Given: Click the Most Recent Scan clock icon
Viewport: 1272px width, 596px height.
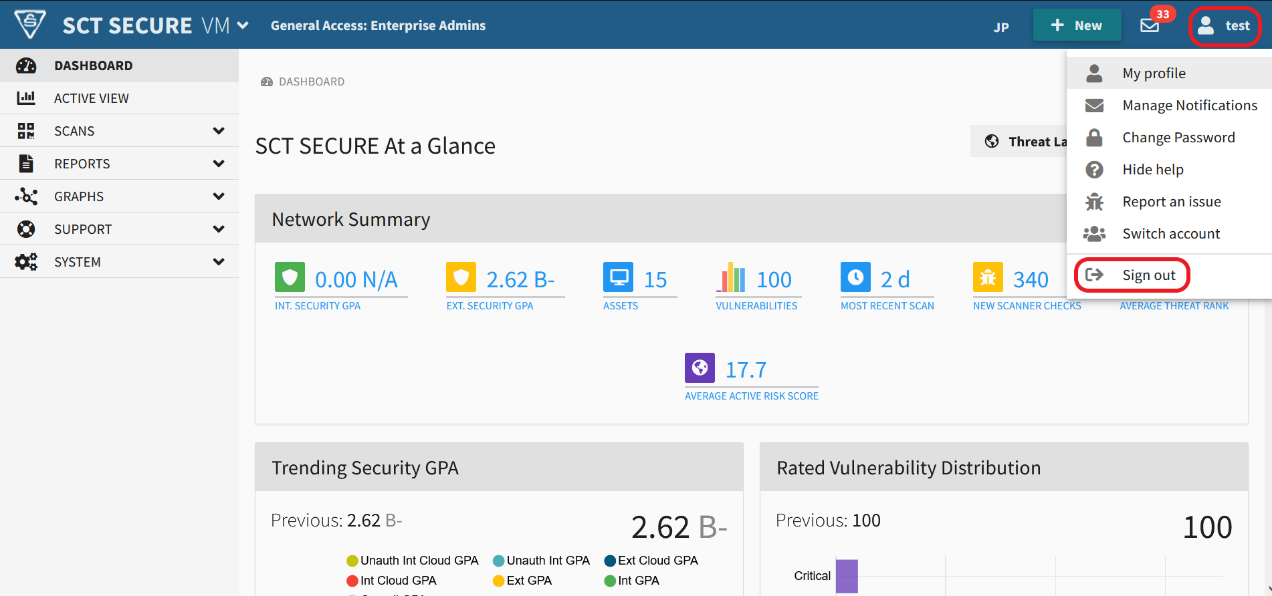Looking at the screenshot, I should point(856,277).
